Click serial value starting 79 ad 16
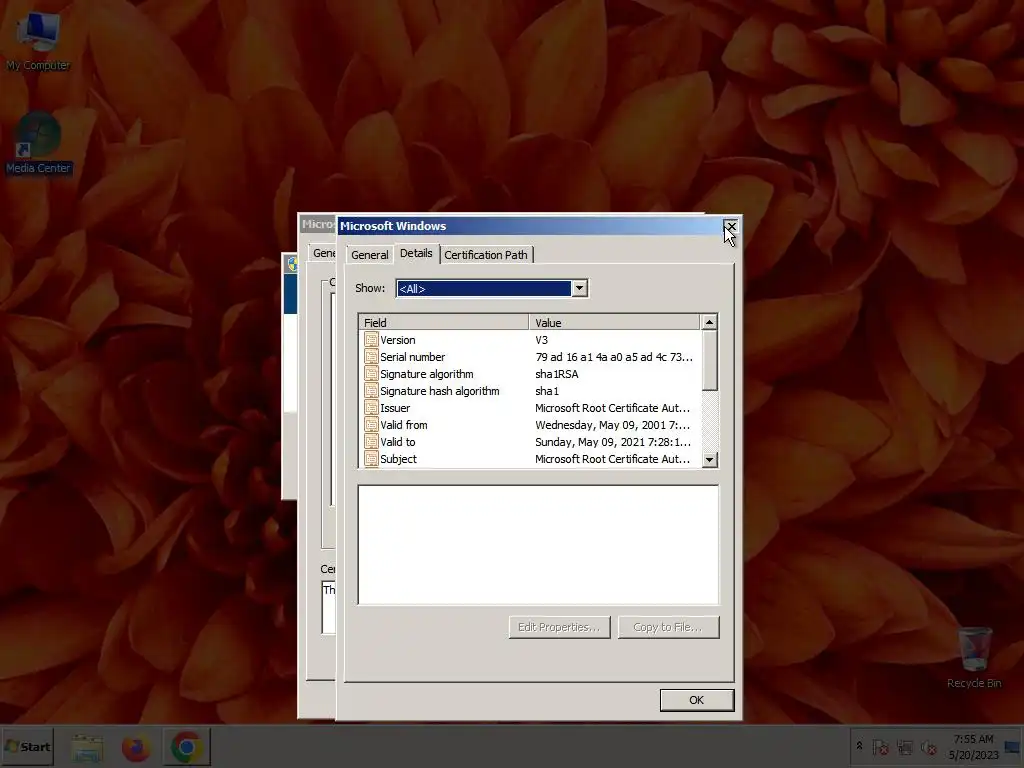This screenshot has width=1024, height=768. 614,357
